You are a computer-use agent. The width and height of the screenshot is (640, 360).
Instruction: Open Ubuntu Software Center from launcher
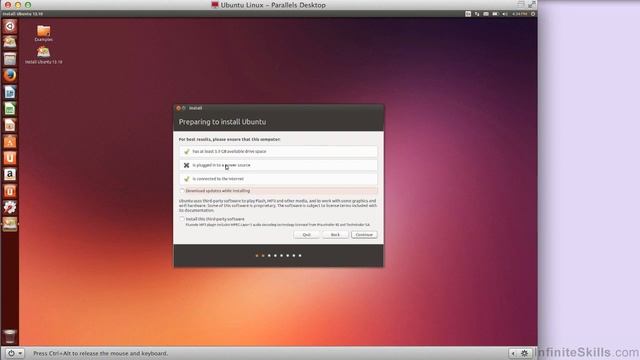(x=10, y=142)
